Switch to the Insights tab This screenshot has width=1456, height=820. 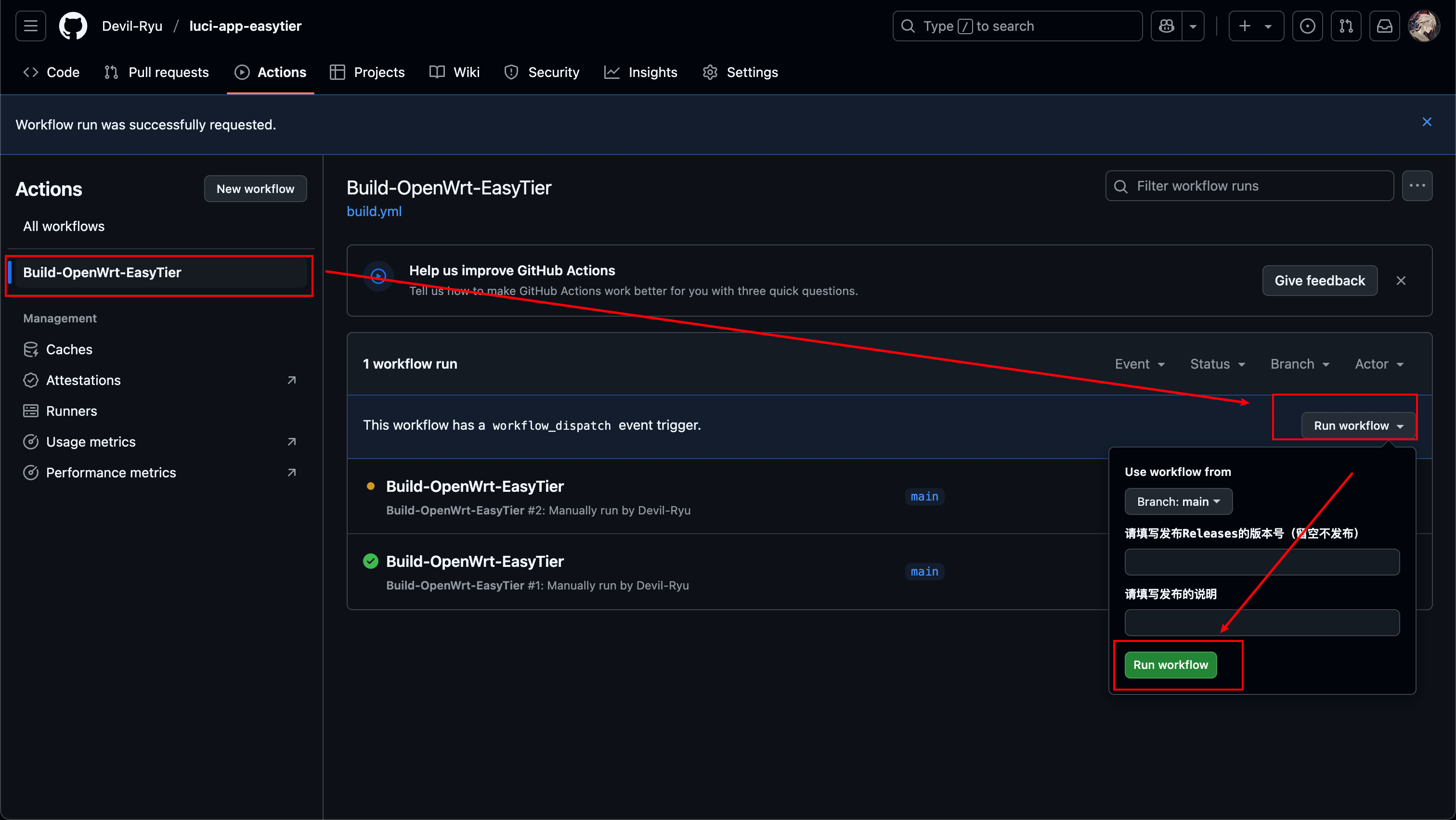pyautogui.click(x=641, y=72)
